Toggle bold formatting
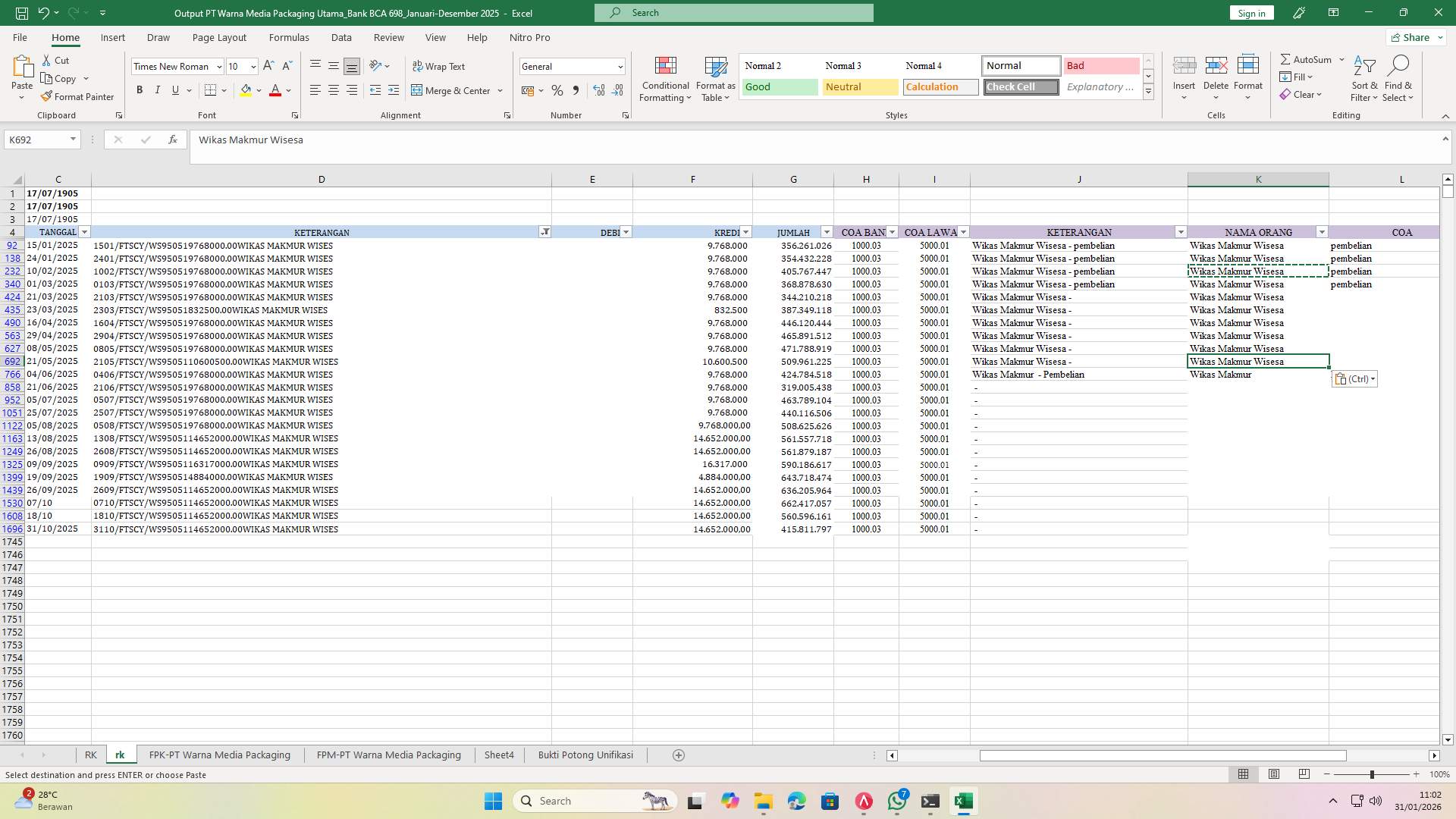Image resolution: width=1456 pixels, height=819 pixels. (x=140, y=89)
